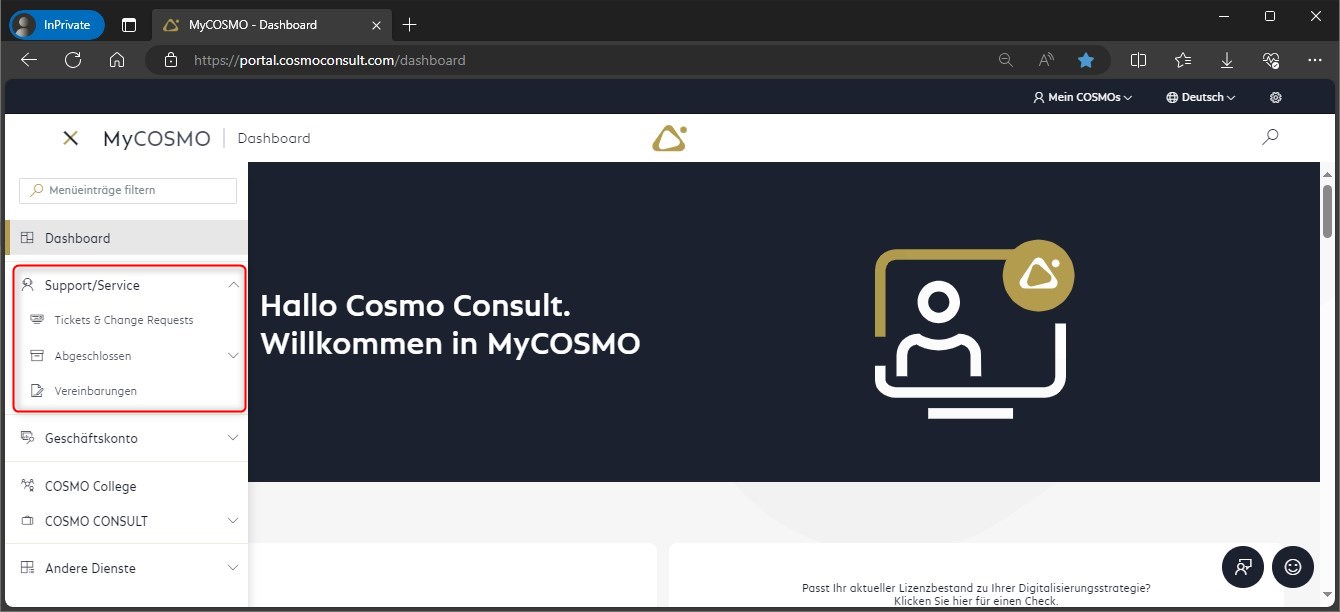1340x612 pixels.
Task: Click the Menüeinträge filtern input field
Action: (x=127, y=190)
